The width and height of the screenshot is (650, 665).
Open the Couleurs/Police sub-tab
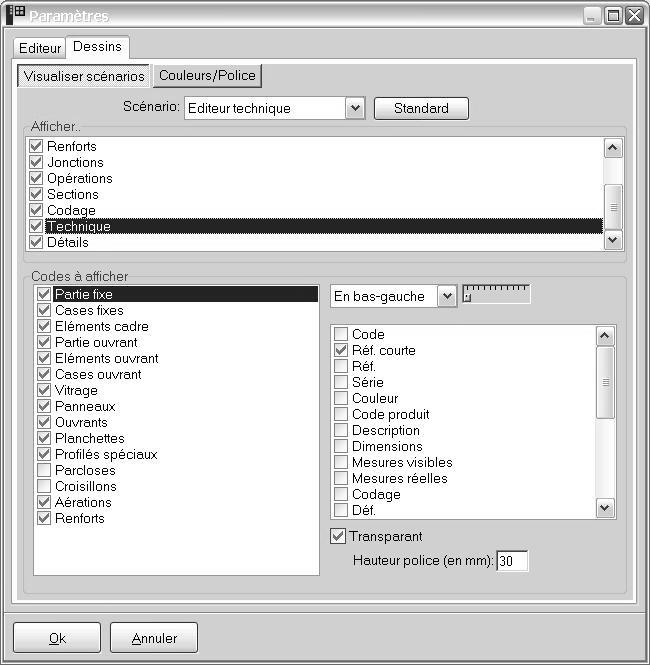click(x=207, y=75)
